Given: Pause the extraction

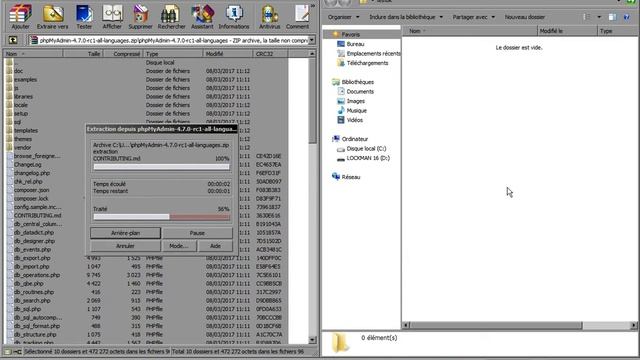Looking at the screenshot, I should pyautogui.click(x=197, y=233).
